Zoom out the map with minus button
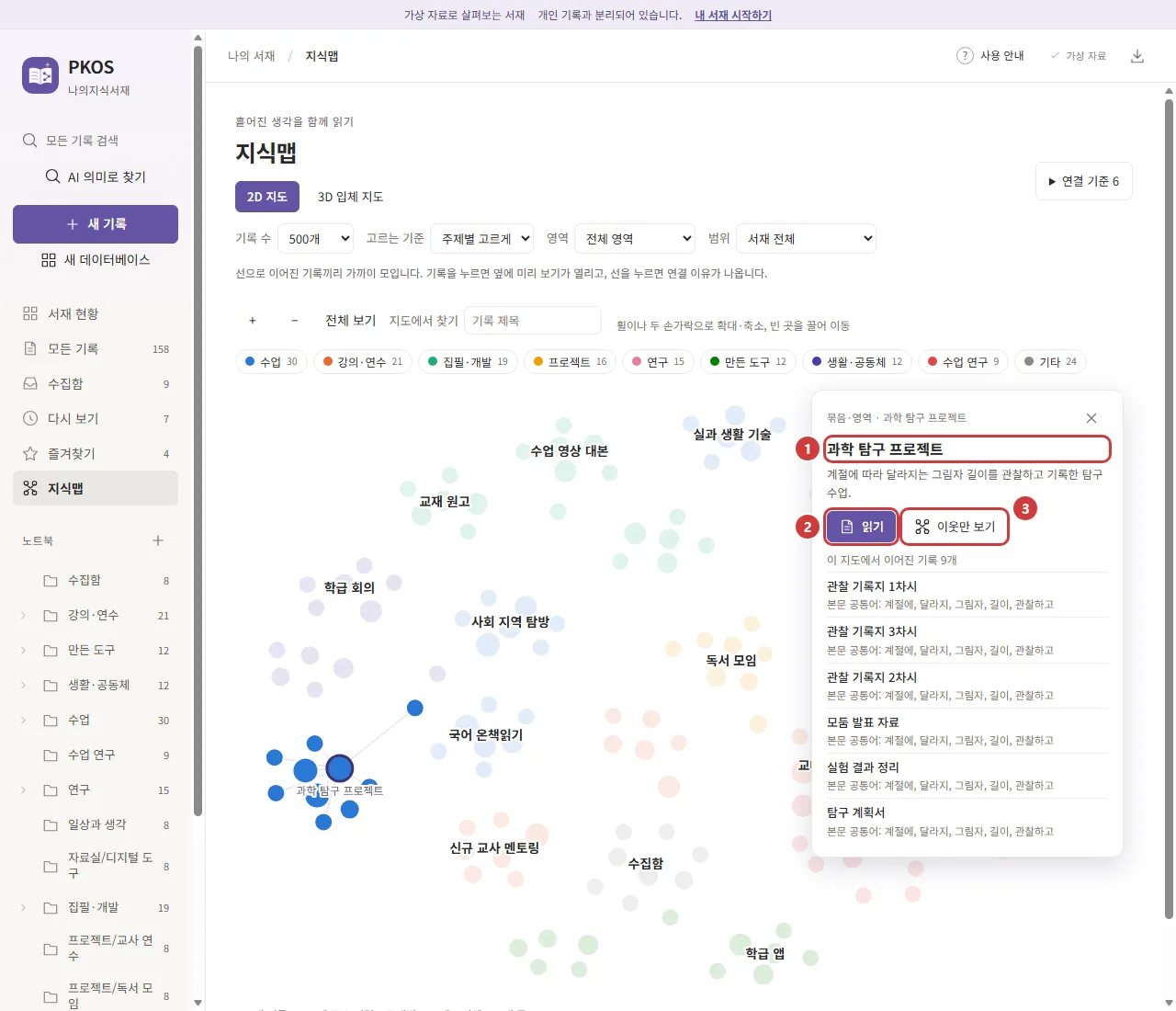The width and height of the screenshot is (1176, 1011). [295, 321]
